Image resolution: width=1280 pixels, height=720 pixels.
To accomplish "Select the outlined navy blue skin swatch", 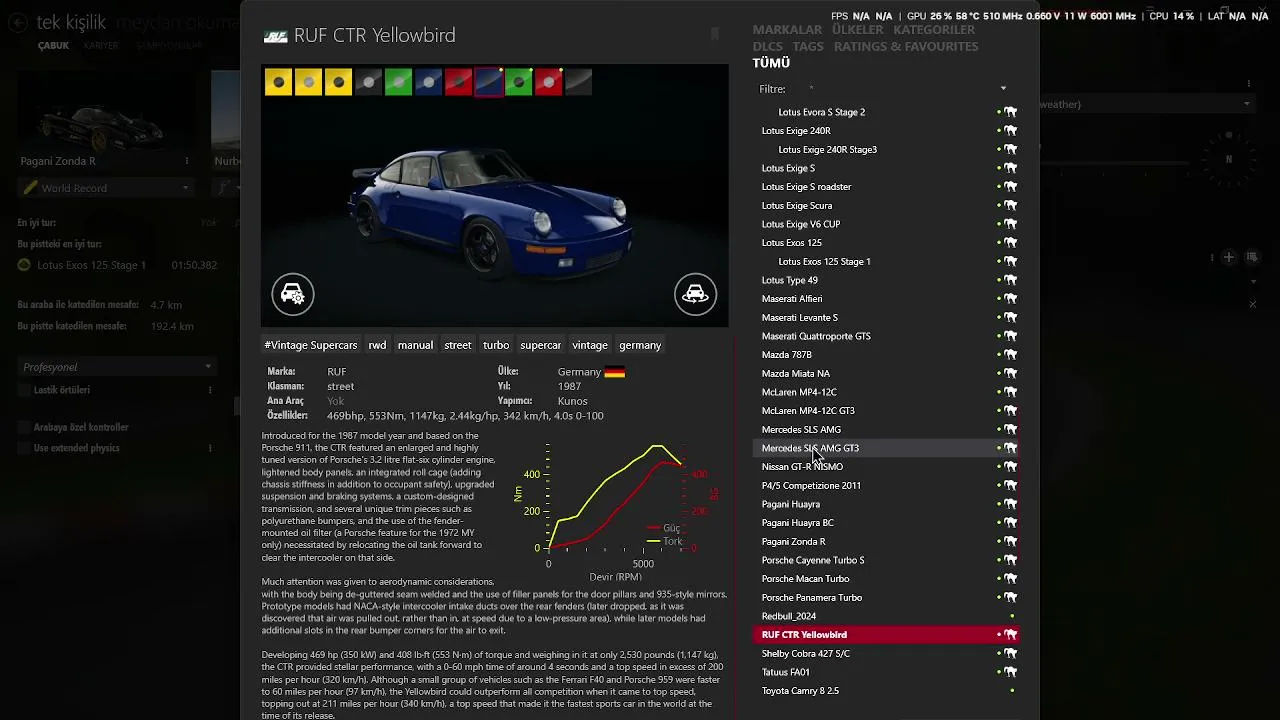I will tap(489, 82).
